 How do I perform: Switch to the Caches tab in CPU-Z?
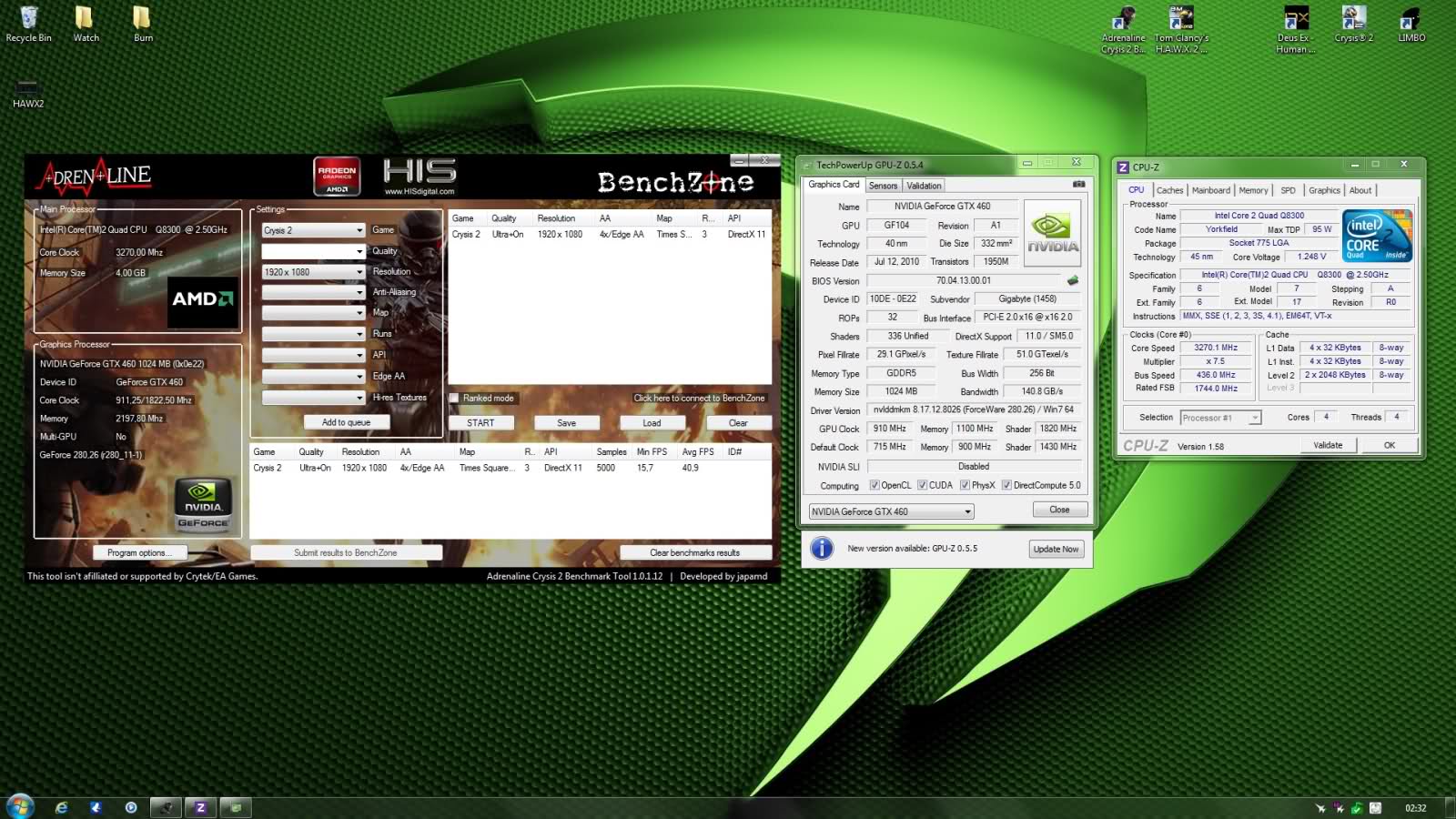pos(1169,190)
